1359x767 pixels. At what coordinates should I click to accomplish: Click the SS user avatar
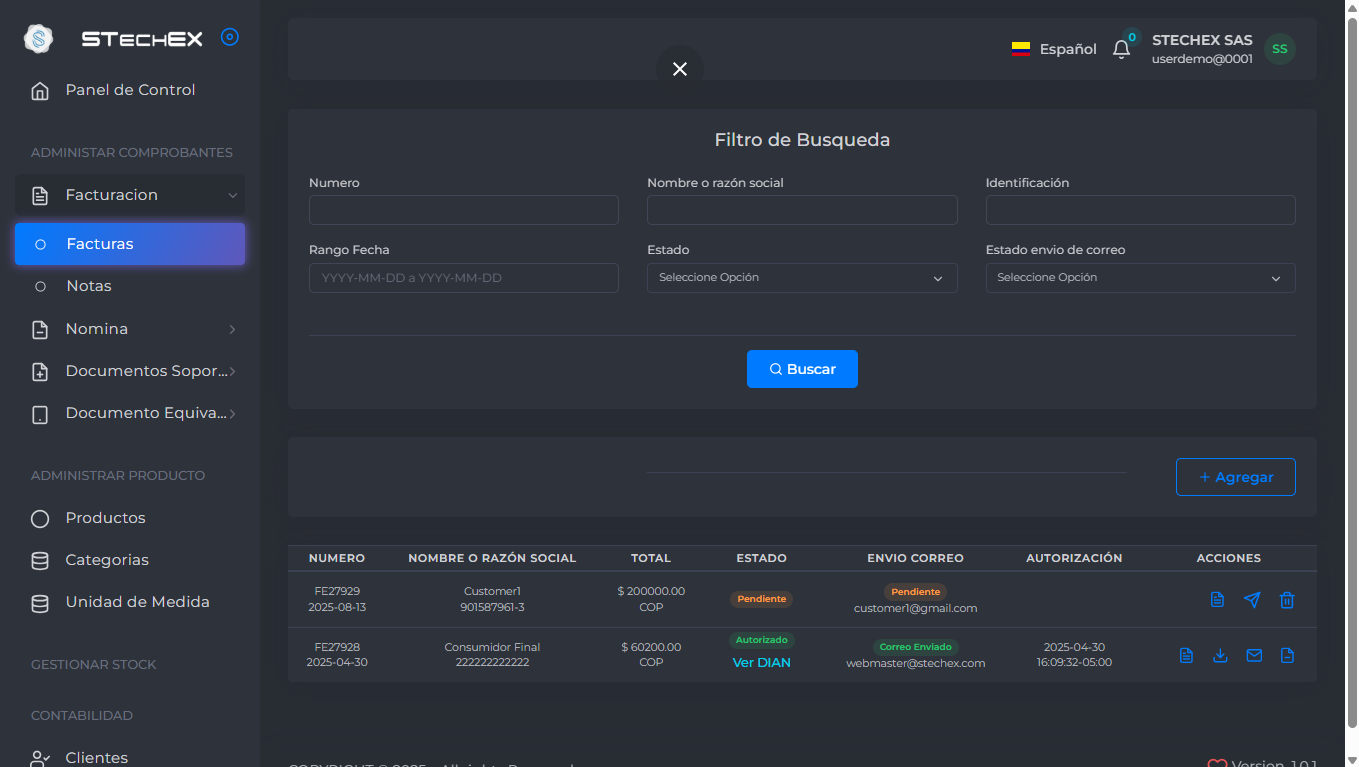(x=1279, y=49)
